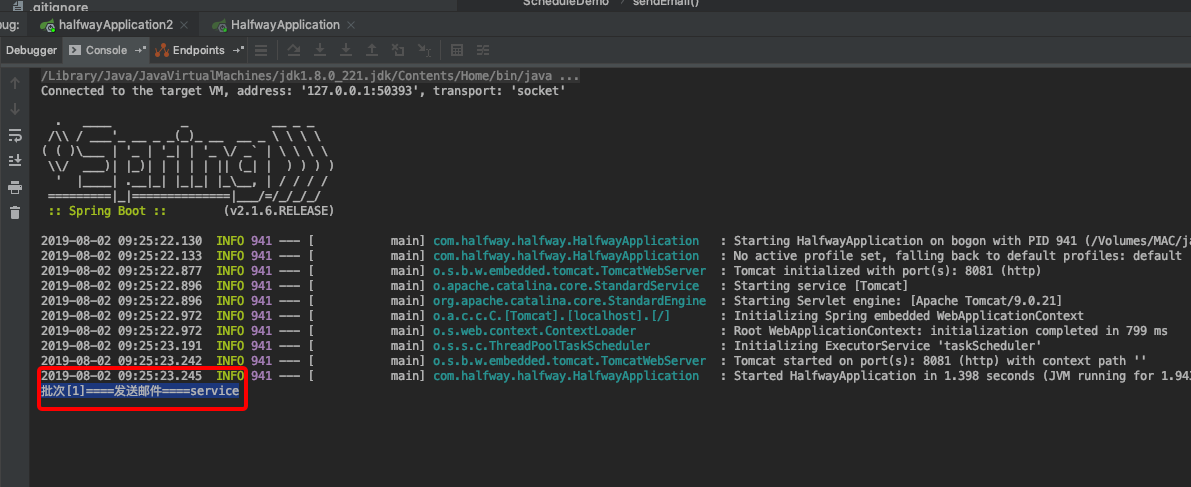Image resolution: width=1191 pixels, height=487 pixels.
Task: Clear console with the trash icon
Action: click(x=15, y=212)
